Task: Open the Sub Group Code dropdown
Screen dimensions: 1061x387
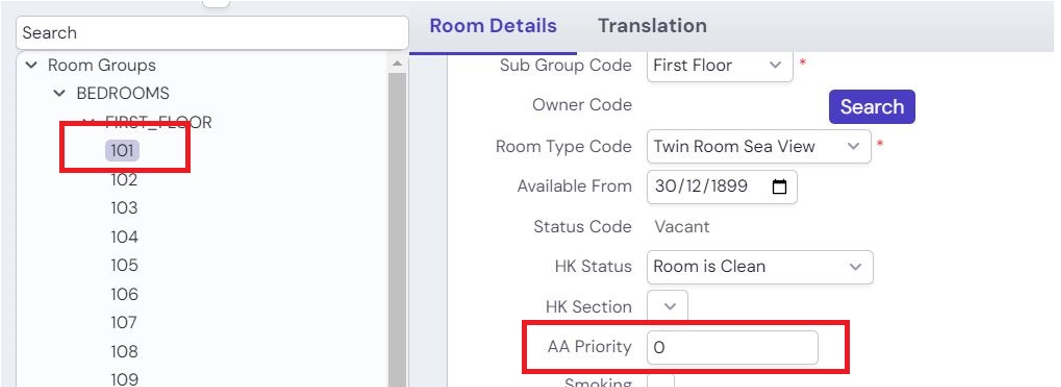Action: [x=720, y=66]
